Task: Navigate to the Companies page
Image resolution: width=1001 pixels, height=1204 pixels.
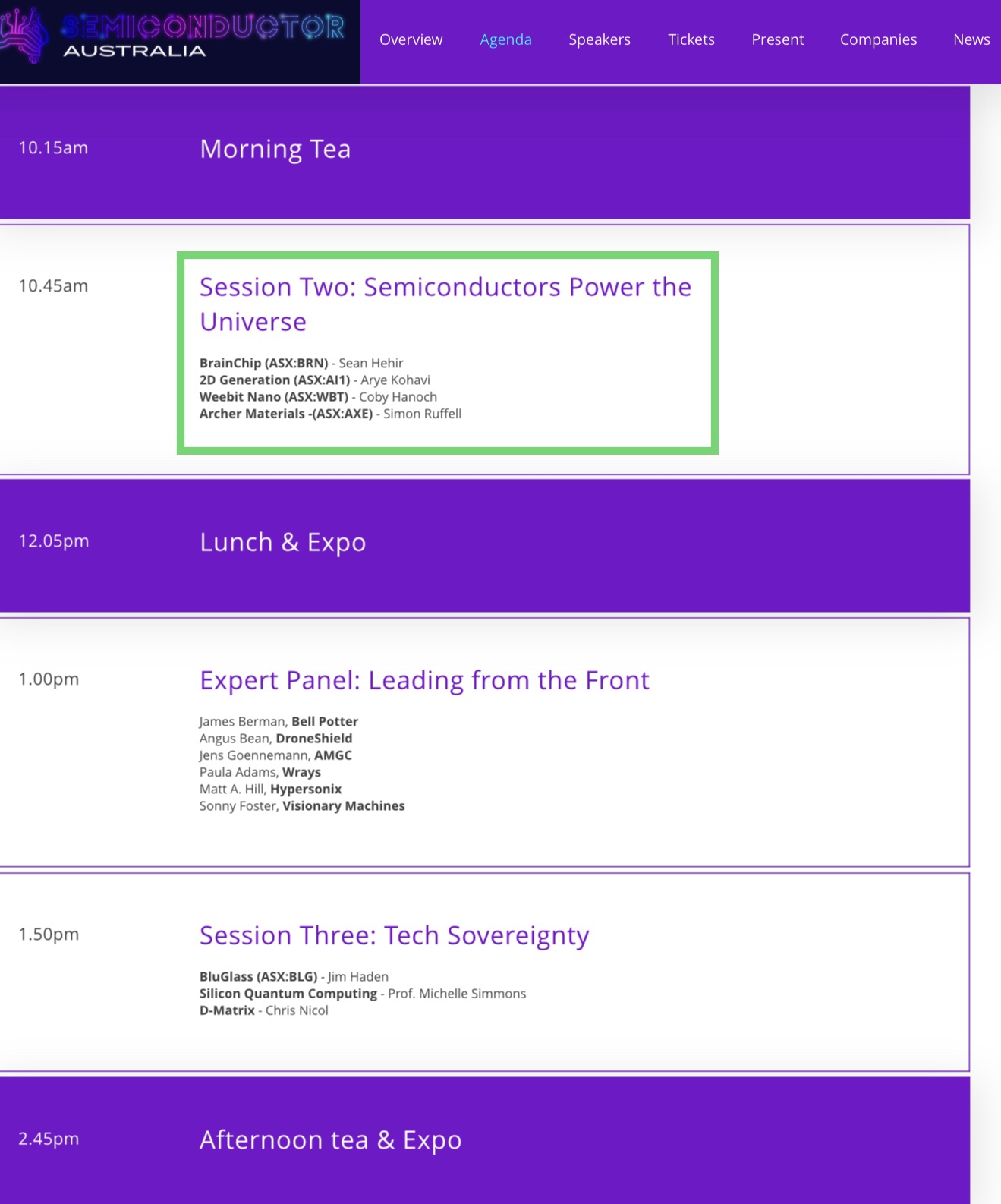Action: pos(878,39)
